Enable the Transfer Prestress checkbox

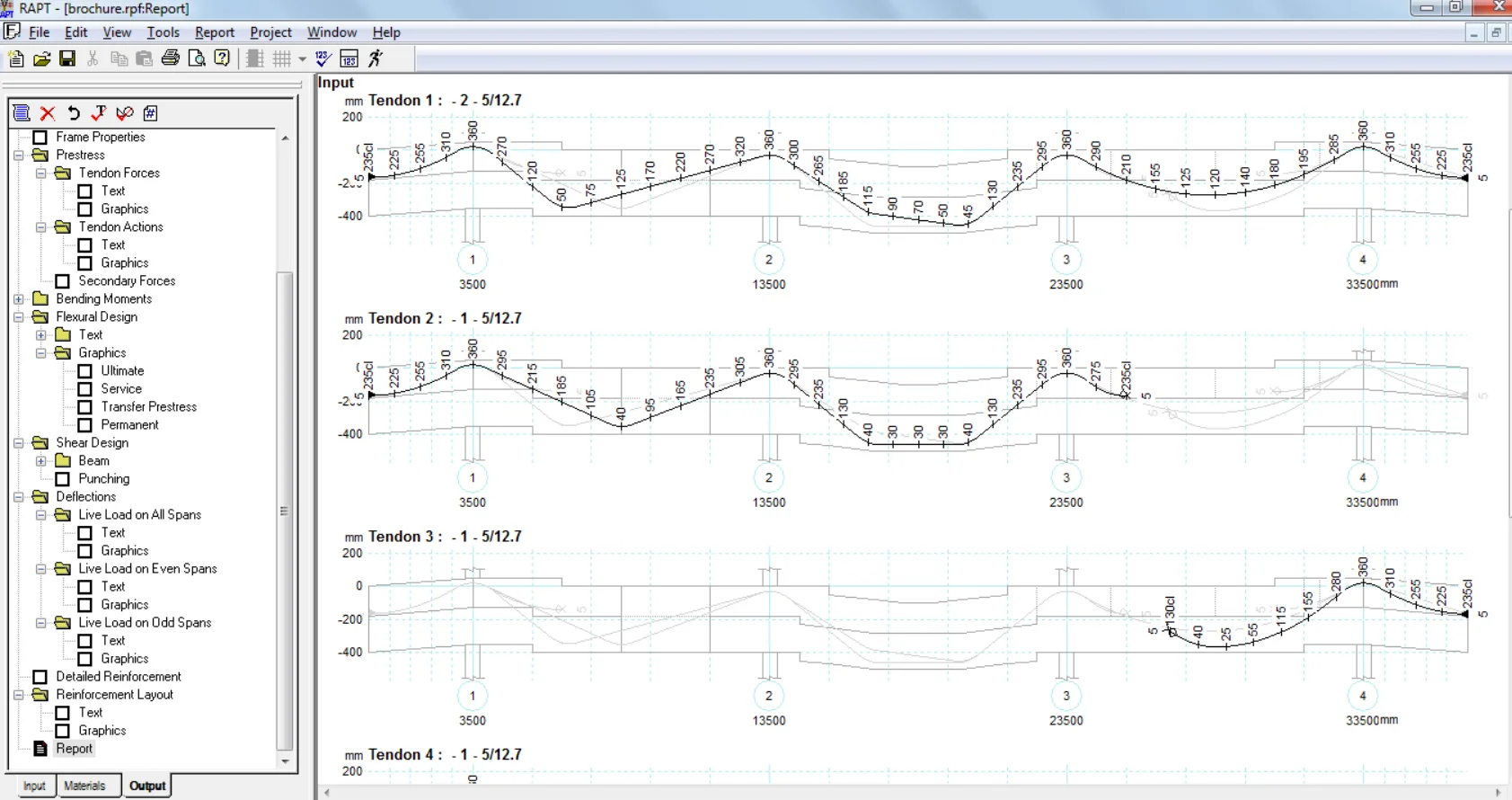pyautogui.click(x=85, y=407)
